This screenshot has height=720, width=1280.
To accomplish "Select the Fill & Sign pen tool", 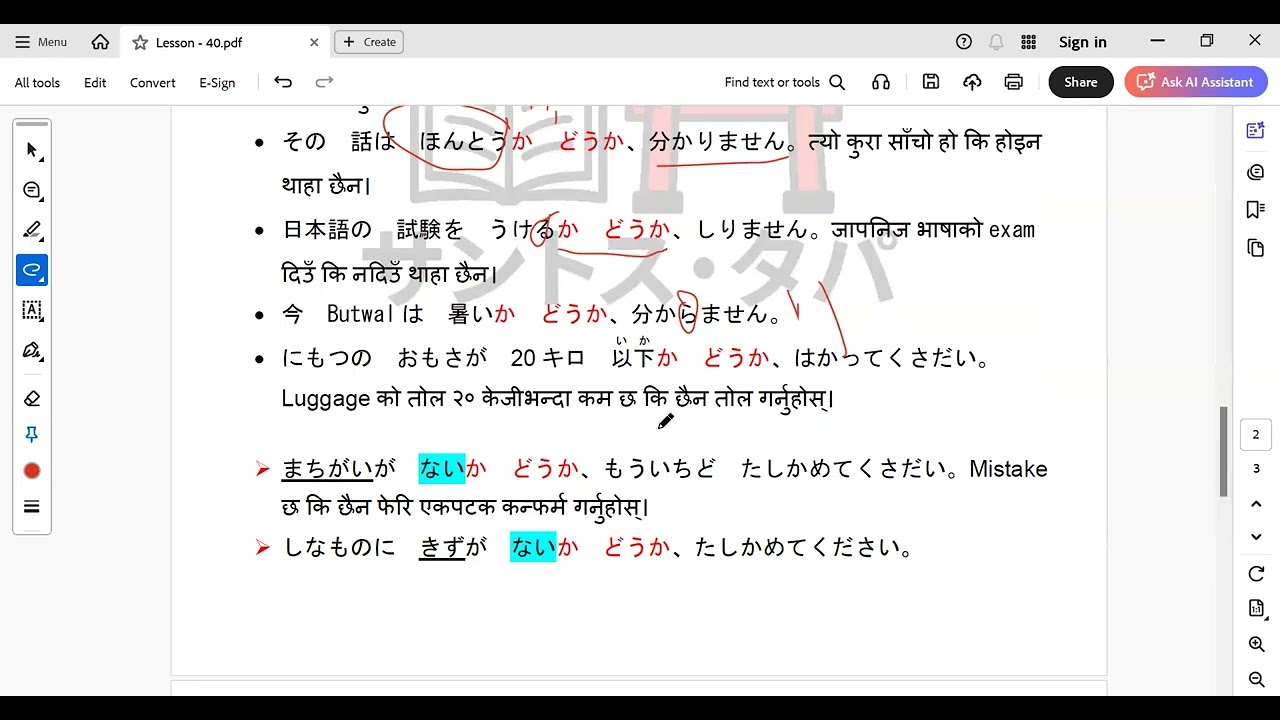I will [x=32, y=351].
